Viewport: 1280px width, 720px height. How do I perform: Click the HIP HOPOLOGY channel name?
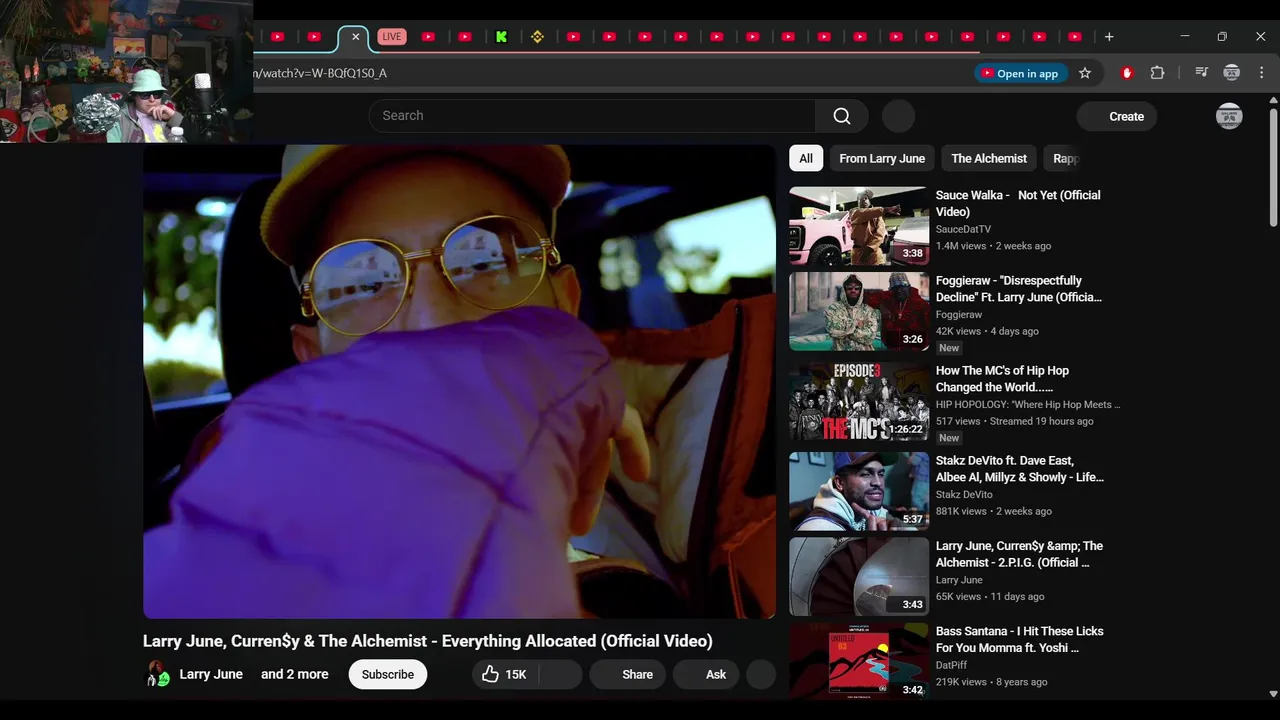pyautogui.click(x=1028, y=405)
